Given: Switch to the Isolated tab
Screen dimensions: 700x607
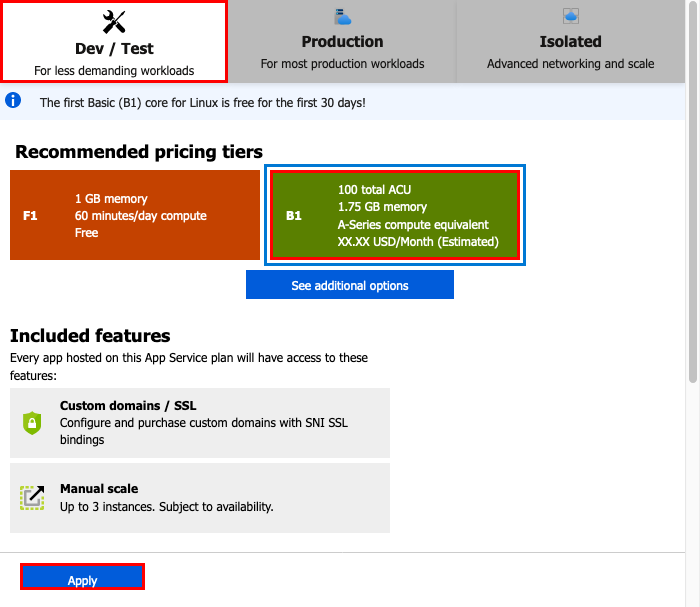Looking at the screenshot, I should pos(571,42).
